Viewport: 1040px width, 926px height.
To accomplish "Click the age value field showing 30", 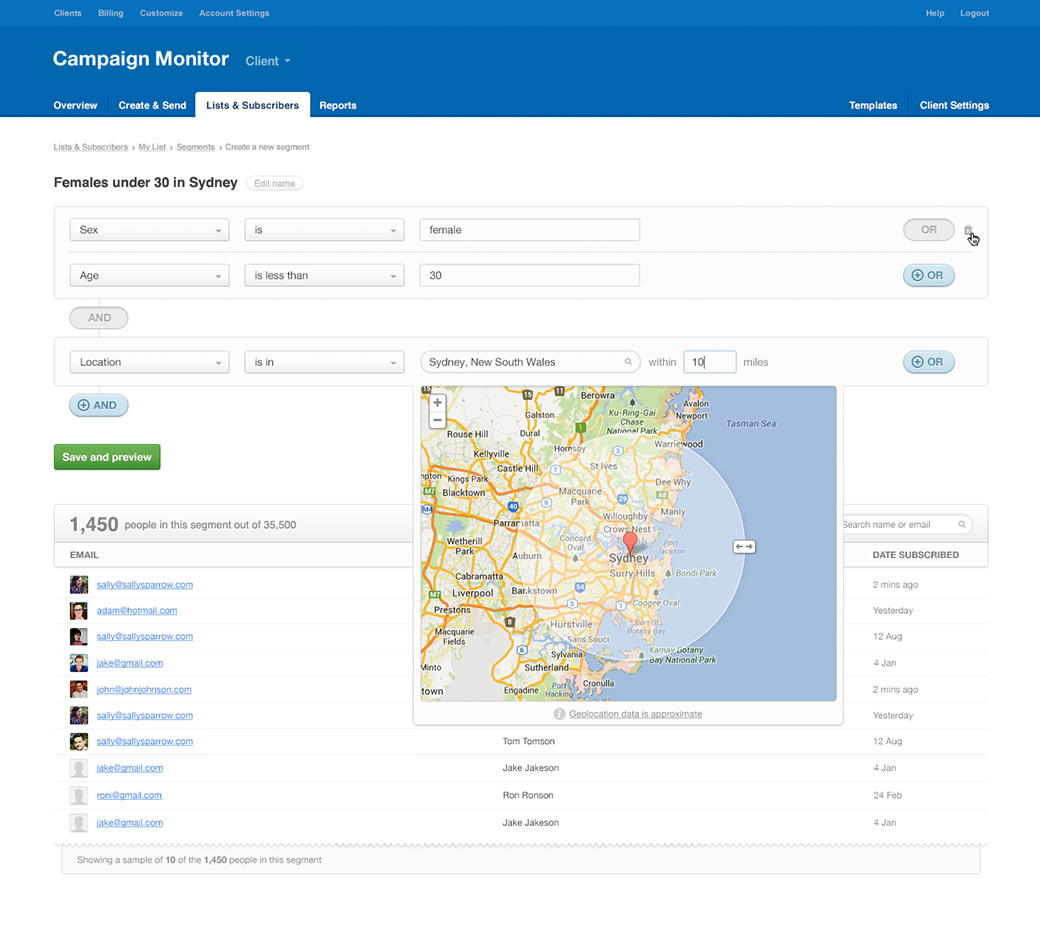I will pyautogui.click(x=530, y=275).
